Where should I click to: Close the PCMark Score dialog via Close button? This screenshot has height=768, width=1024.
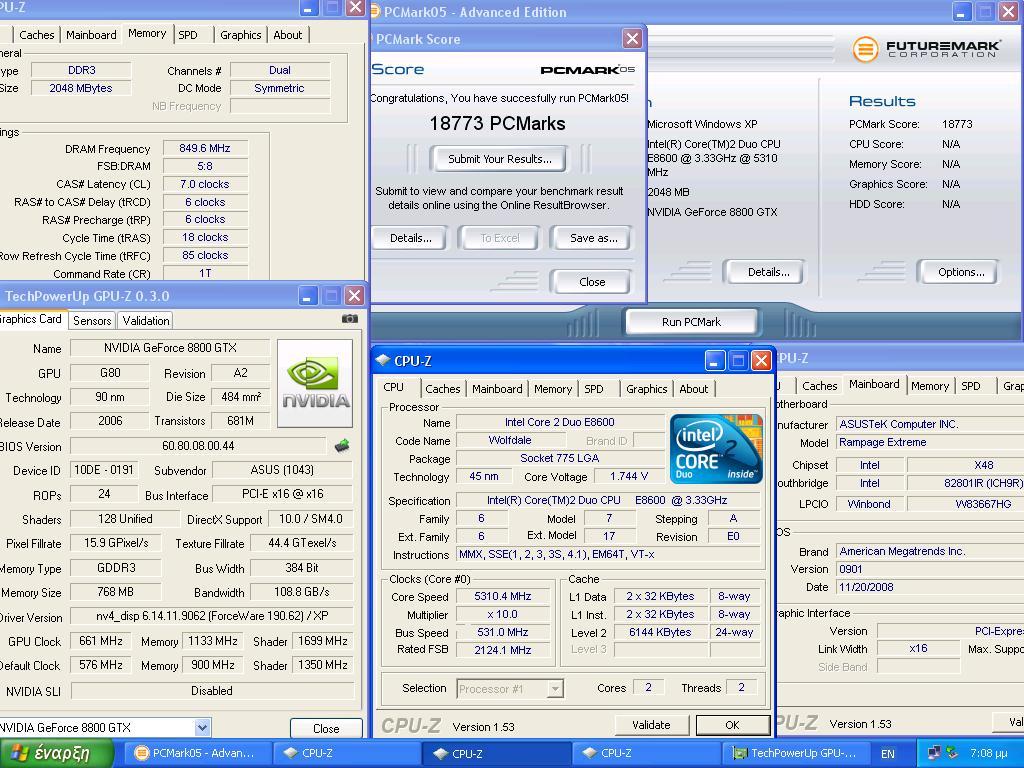pyautogui.click(x=592, y=282)
